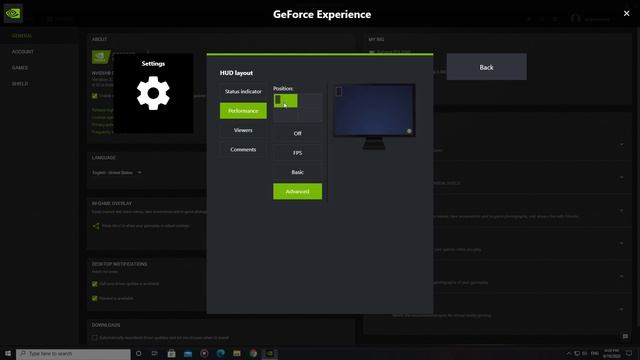Screen dimensions: 640x360
Task: Expand the fifth feature row chevron in background
Action: click(x=622, y=276)
